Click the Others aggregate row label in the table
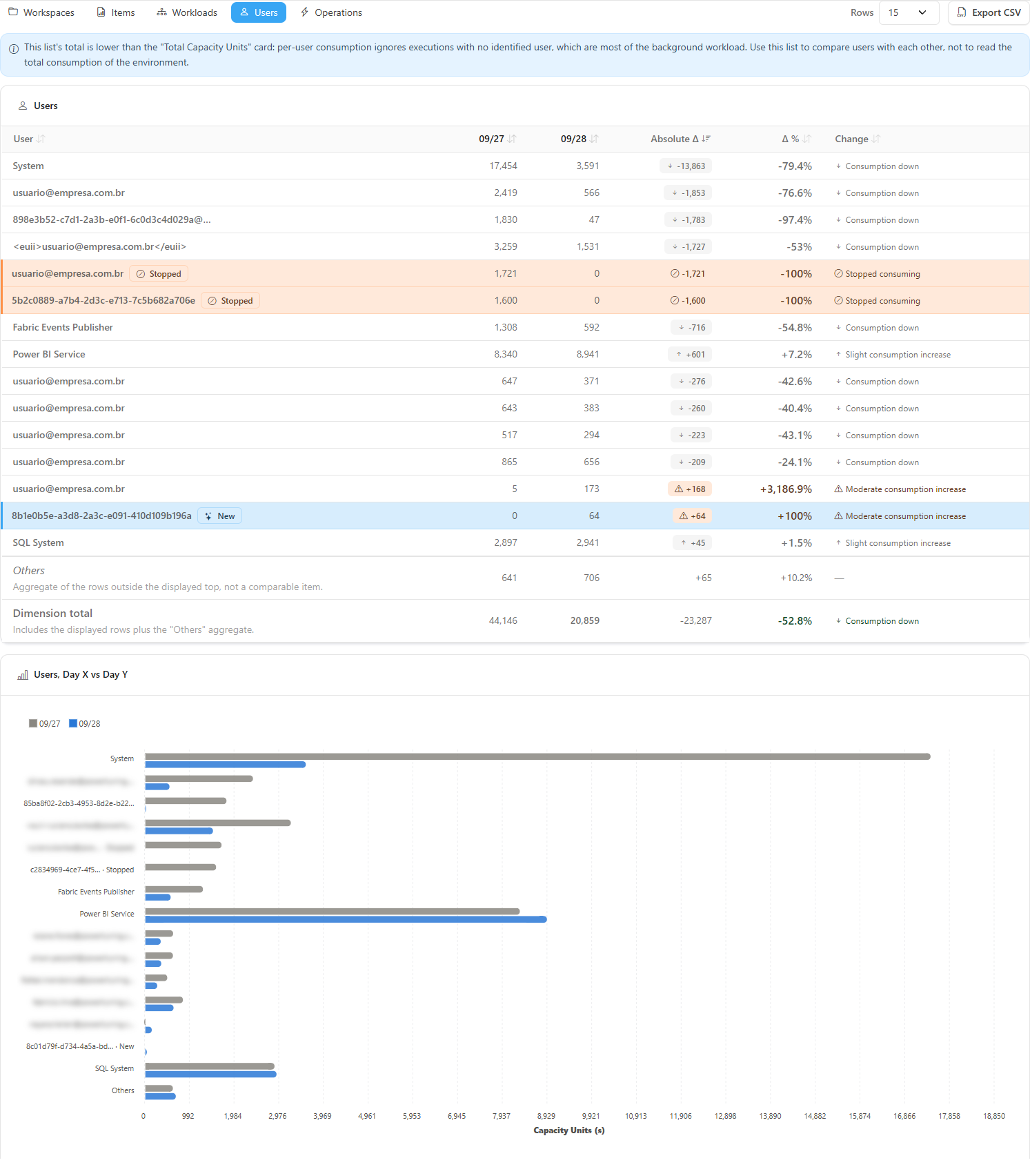Screen dimensions: 1030x1176 click(x=29, y=570)
